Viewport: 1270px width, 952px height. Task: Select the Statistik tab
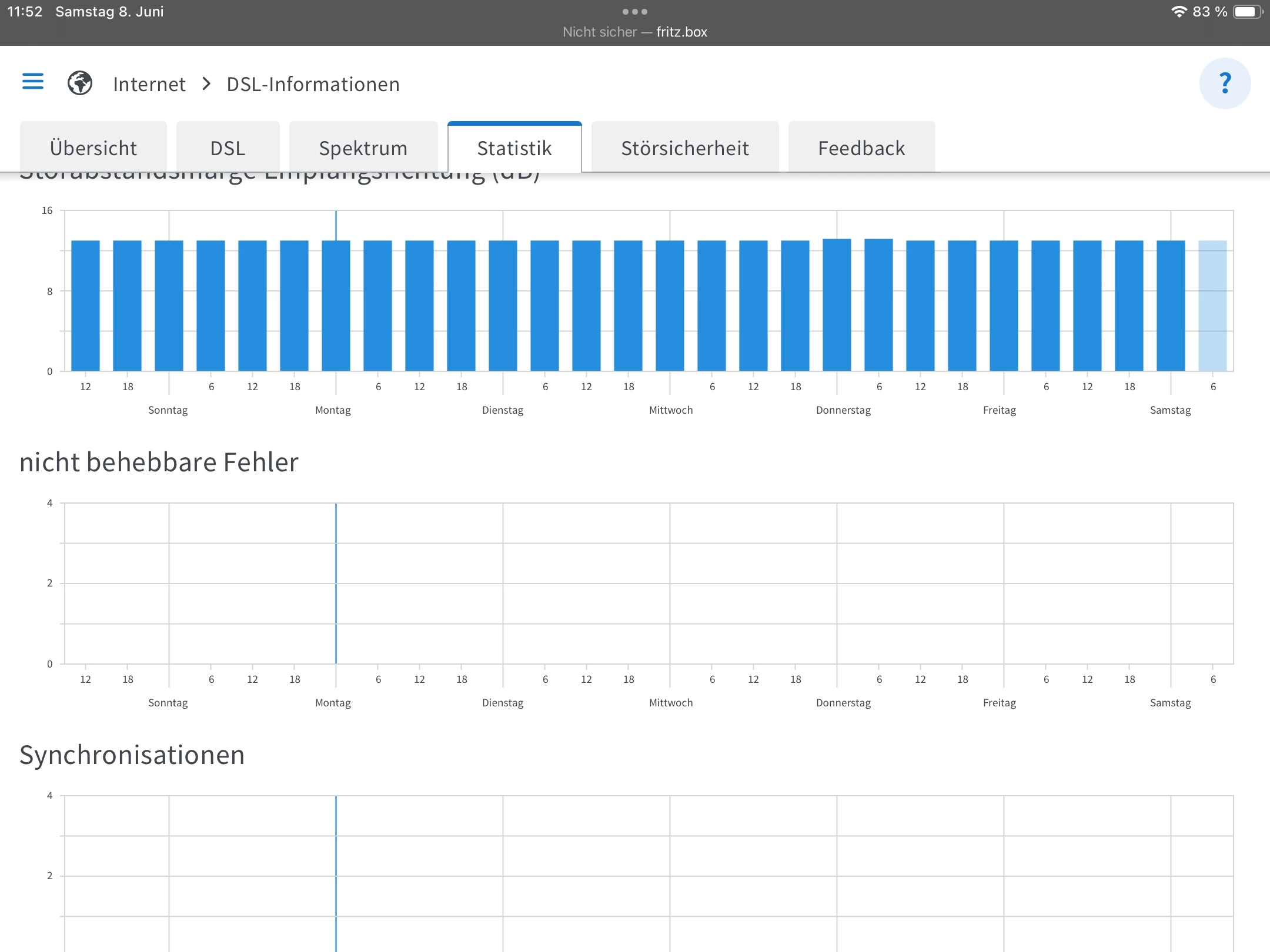[x=514, y=148]
